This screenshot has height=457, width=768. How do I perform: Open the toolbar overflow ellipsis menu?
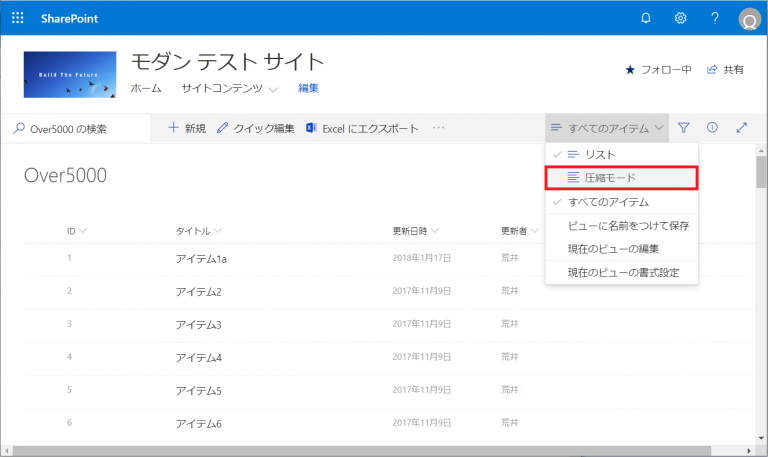coord(438,128)
